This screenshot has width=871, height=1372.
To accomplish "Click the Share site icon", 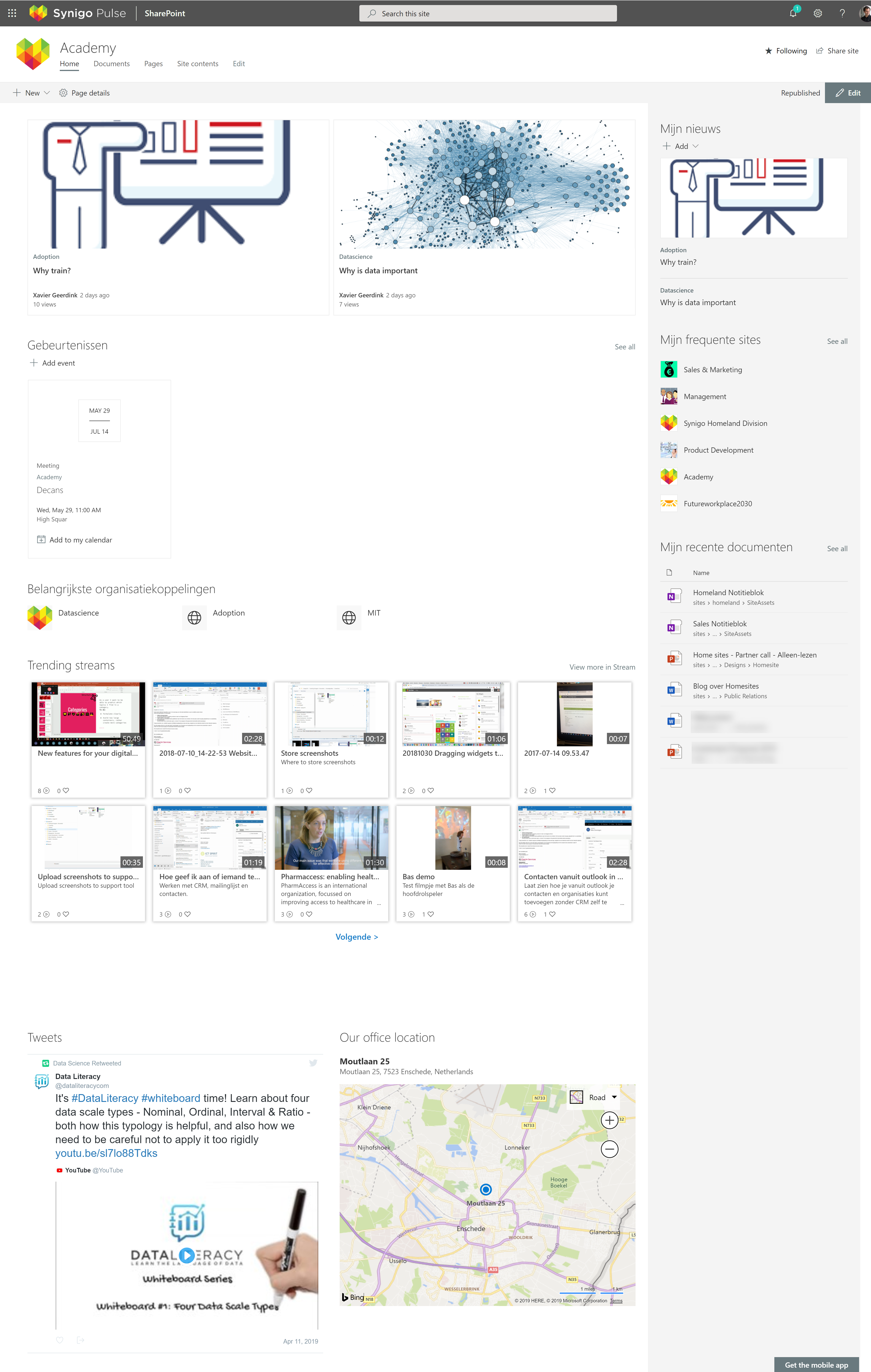I will click(x=820, y=51).
